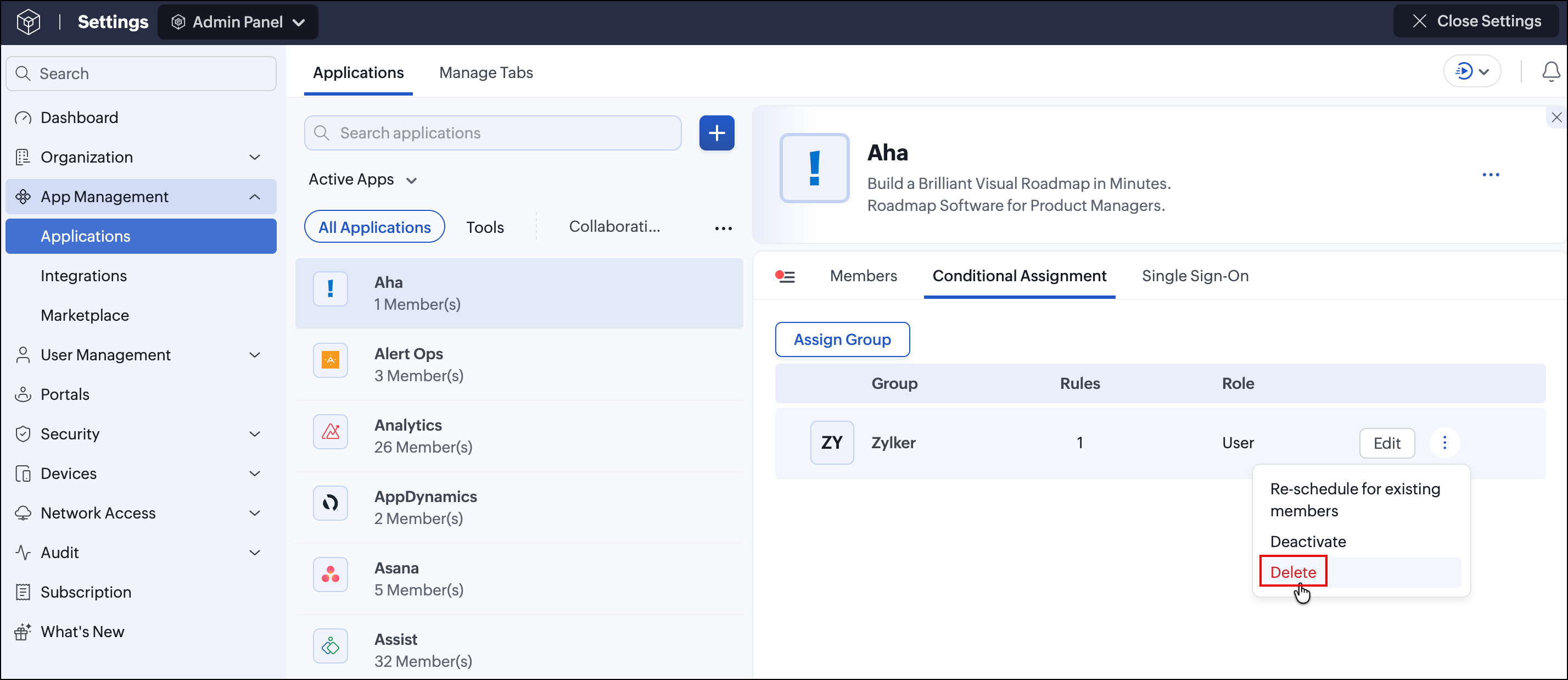Open the quick actions play dropdown

tap(1472, 71)
